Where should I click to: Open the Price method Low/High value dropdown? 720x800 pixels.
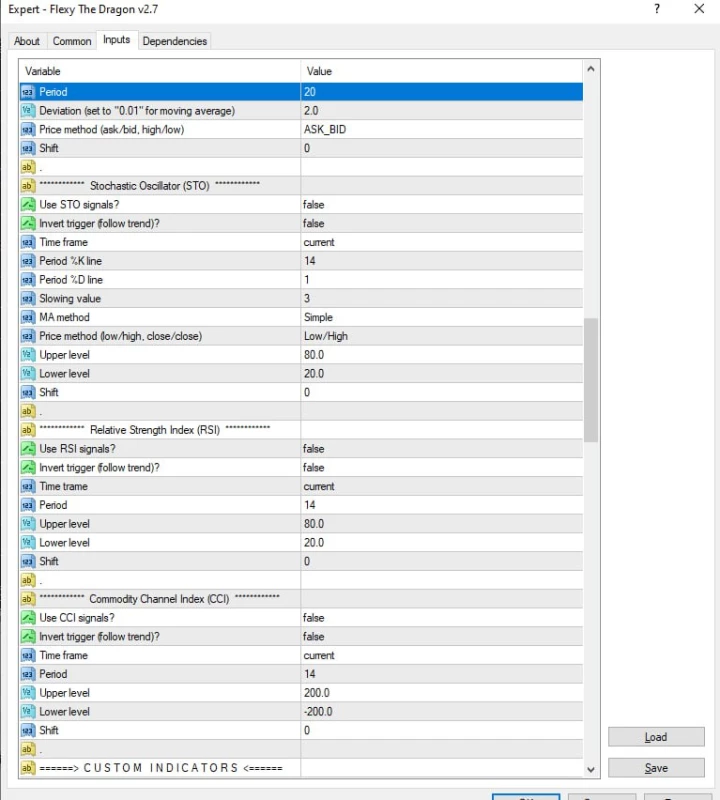(x=440, y=337)
